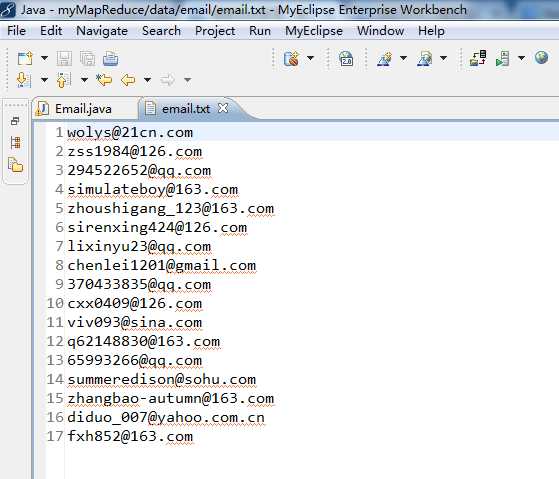Click the Search files toolbar icon
The image size is (559, 479).
[x=425, y=58]
